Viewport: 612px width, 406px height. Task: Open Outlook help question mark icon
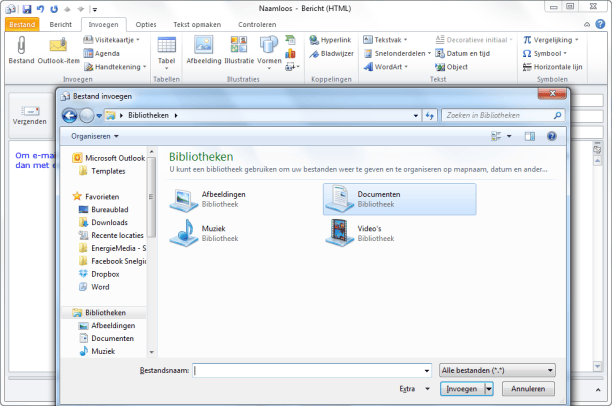point(600,24)
